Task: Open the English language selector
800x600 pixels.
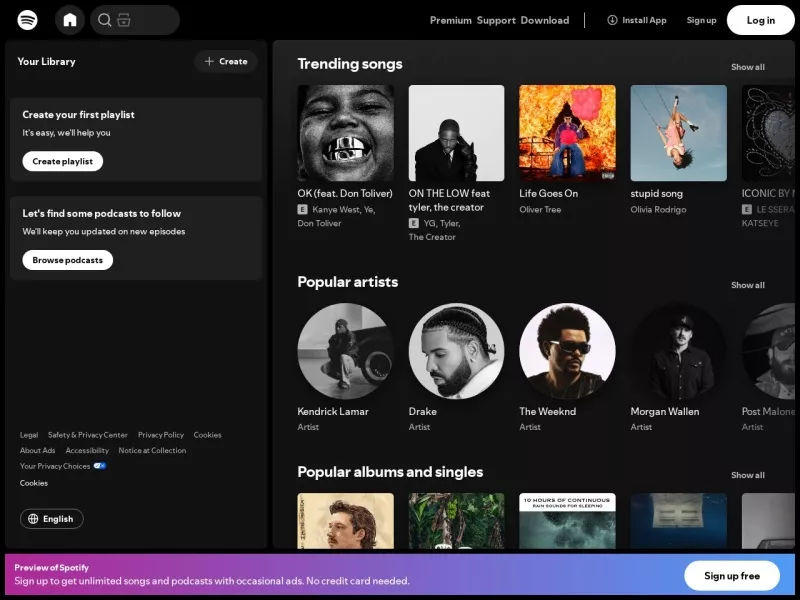Action: [x=52, y=519]
